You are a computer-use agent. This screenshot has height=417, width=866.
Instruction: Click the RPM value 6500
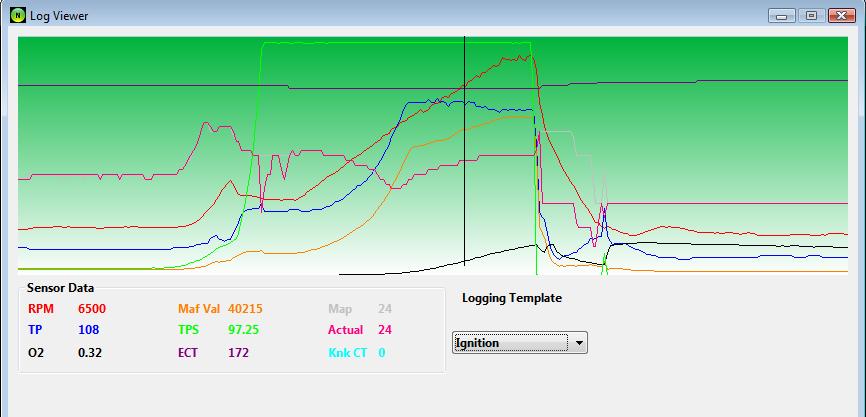[x=92, y=309]
